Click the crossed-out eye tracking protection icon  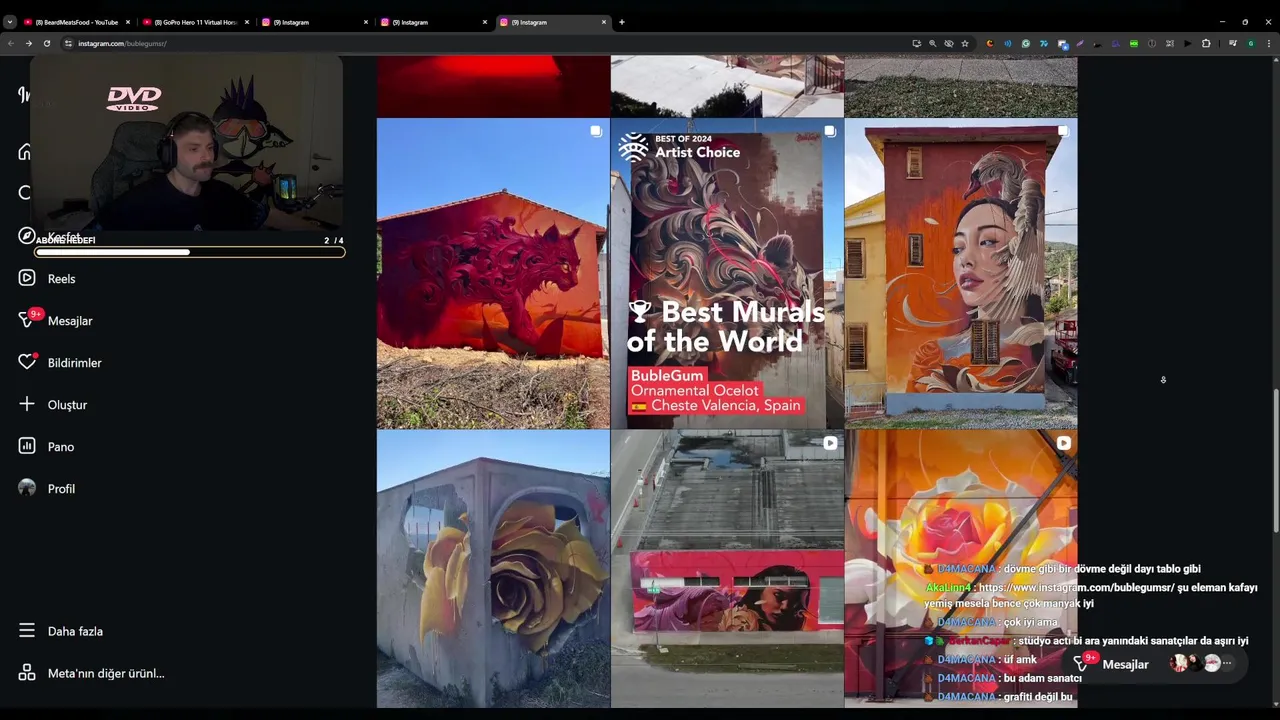pos(949,43)
